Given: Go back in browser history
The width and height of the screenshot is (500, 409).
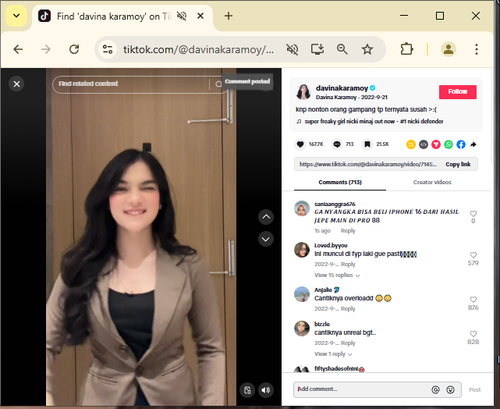Looking at the screenshot, I should (x=18, y=49).
